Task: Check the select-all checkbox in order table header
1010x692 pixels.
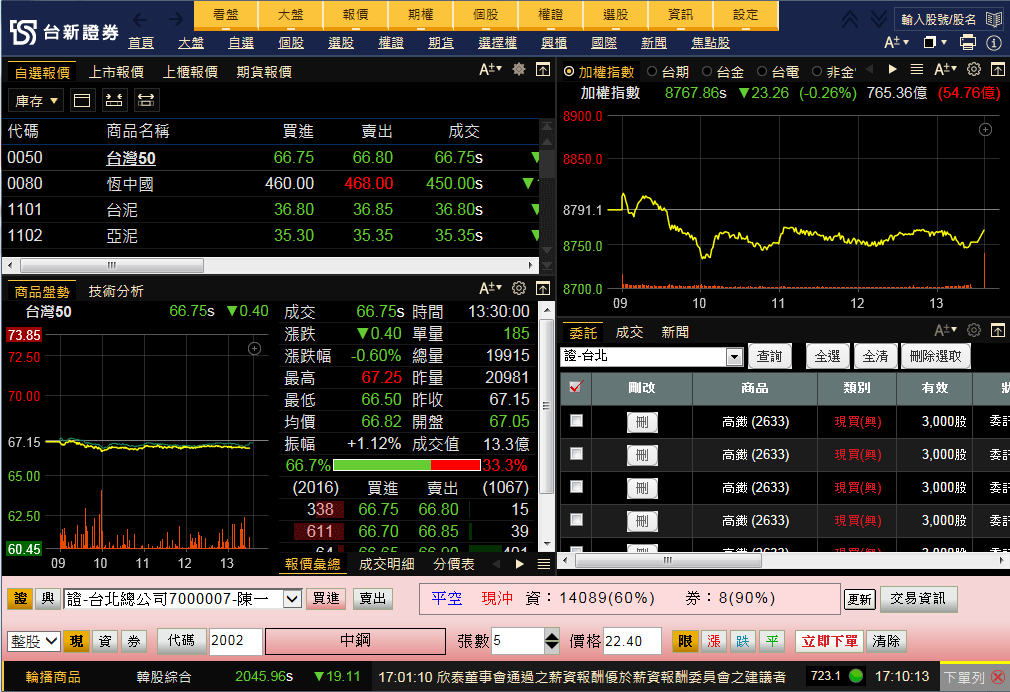Action: click(x=575, y=388)
